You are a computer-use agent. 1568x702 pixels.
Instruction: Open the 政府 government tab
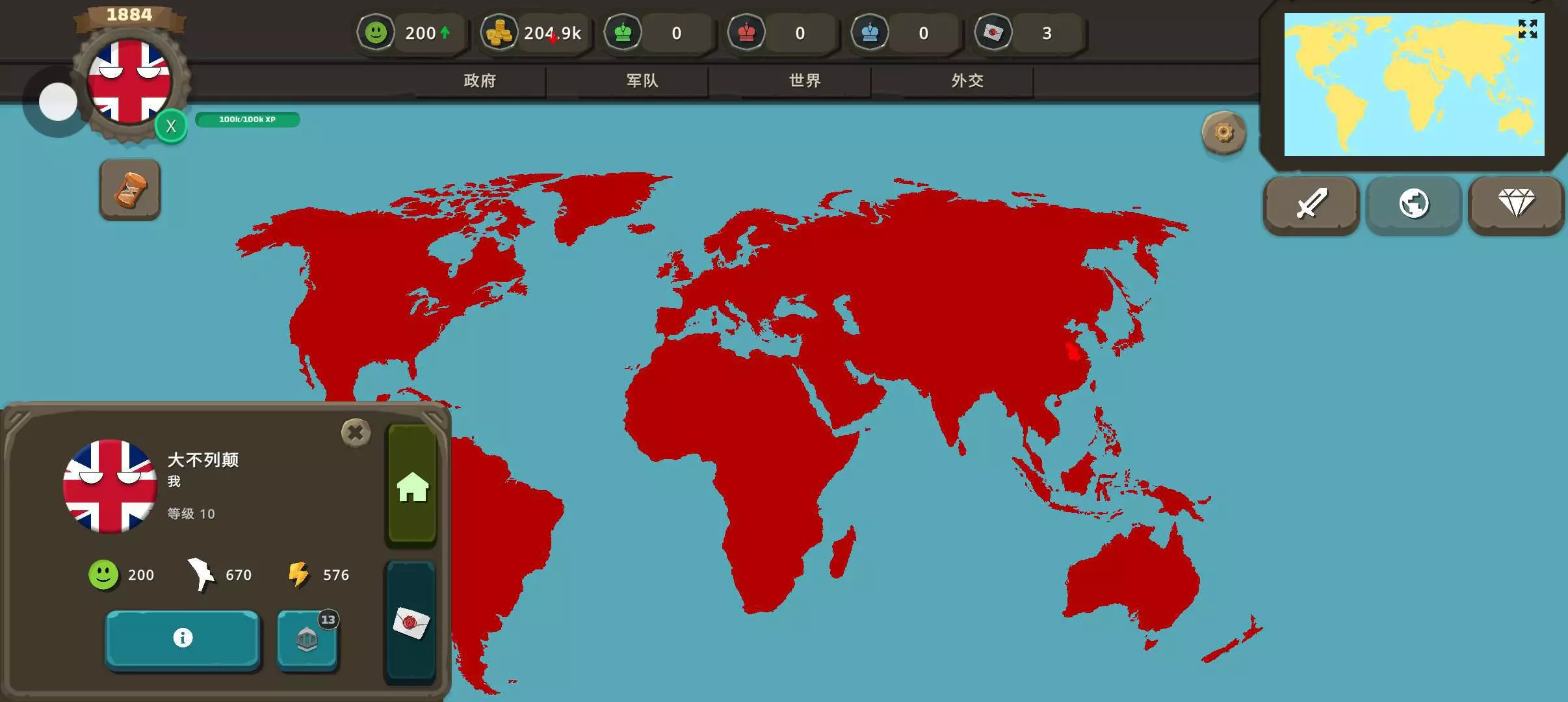480,81
